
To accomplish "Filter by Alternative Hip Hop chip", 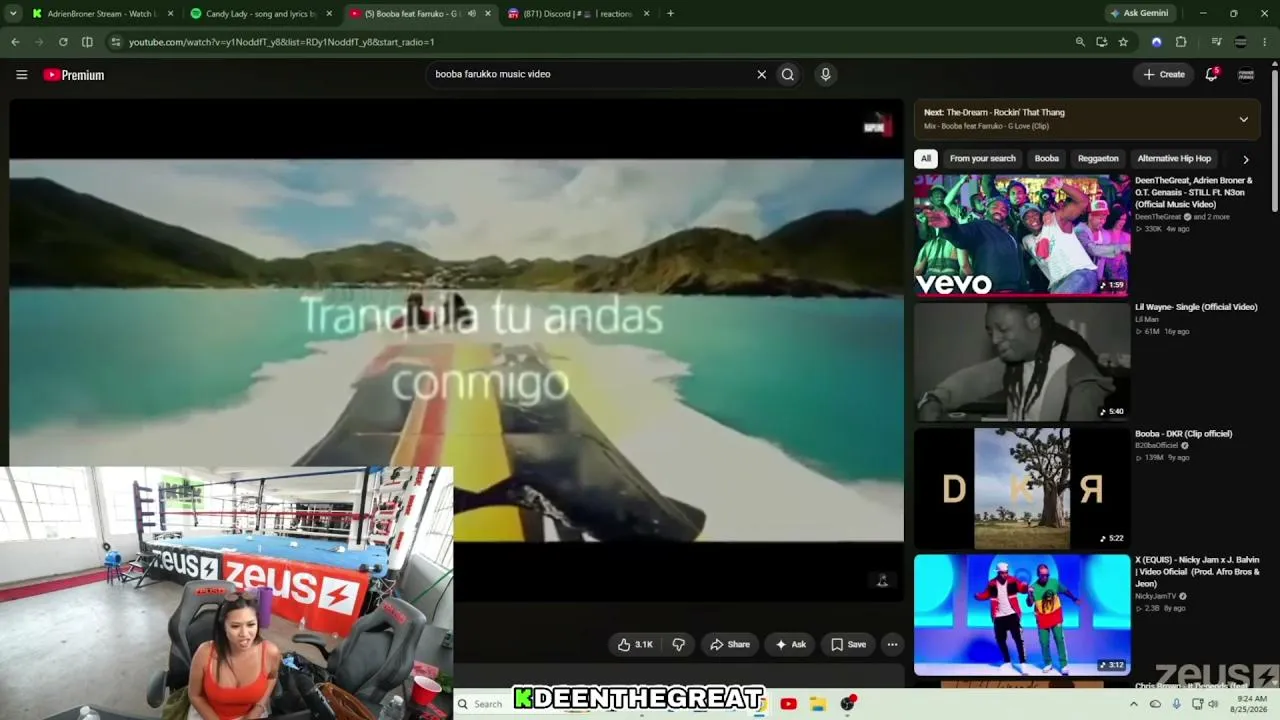I will [1174, 158].
